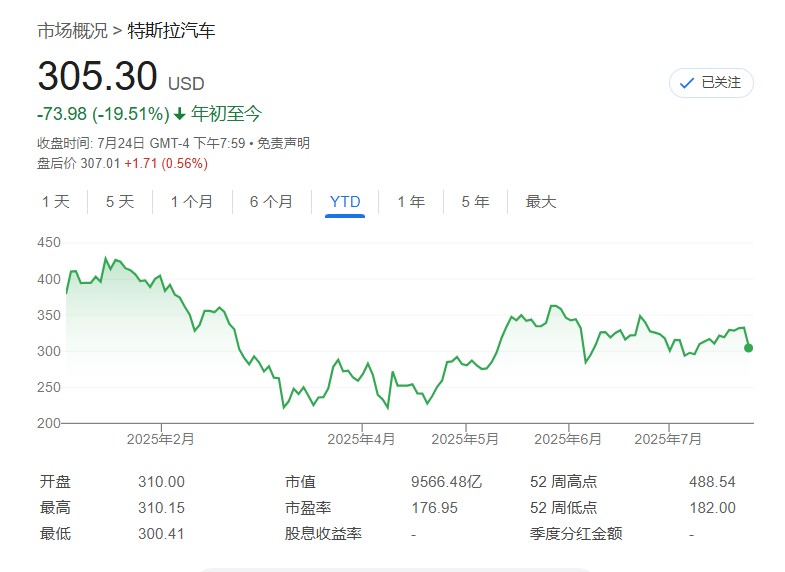Screen dimensions: 785x572
Task: Select the 最大 range tab
Action: [x=541, y=202]
